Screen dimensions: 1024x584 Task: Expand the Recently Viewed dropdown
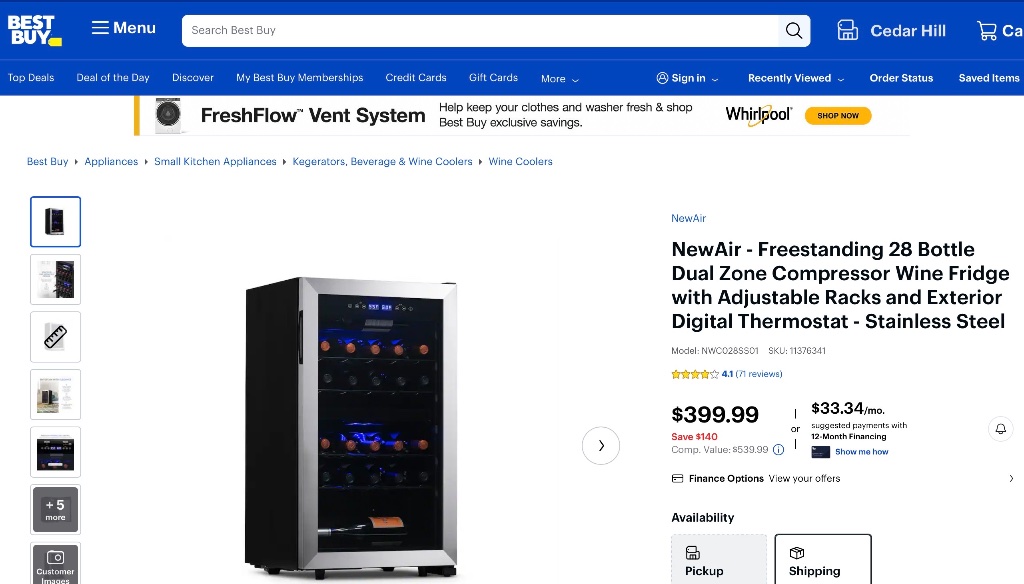tap(796, 78)
